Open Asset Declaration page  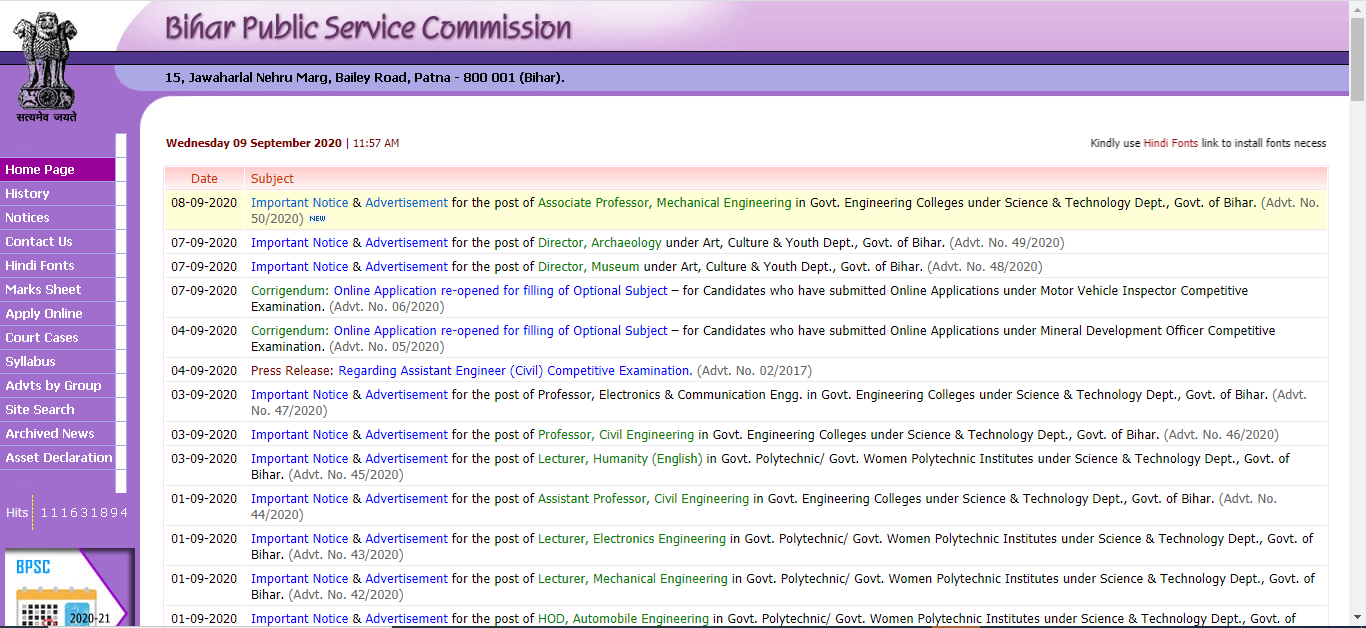(x=59, y=458)
